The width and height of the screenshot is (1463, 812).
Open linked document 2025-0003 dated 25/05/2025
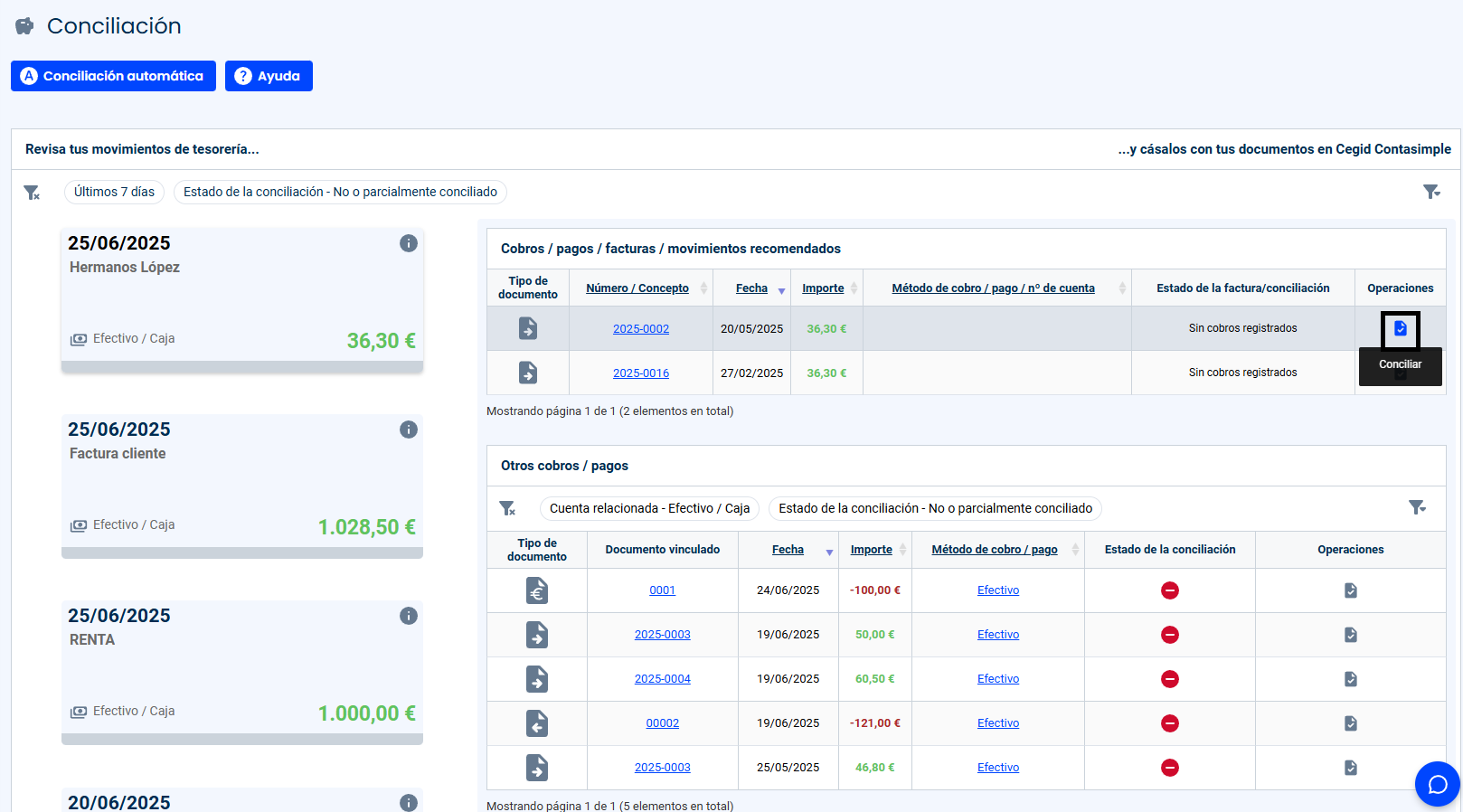(663, 768)
